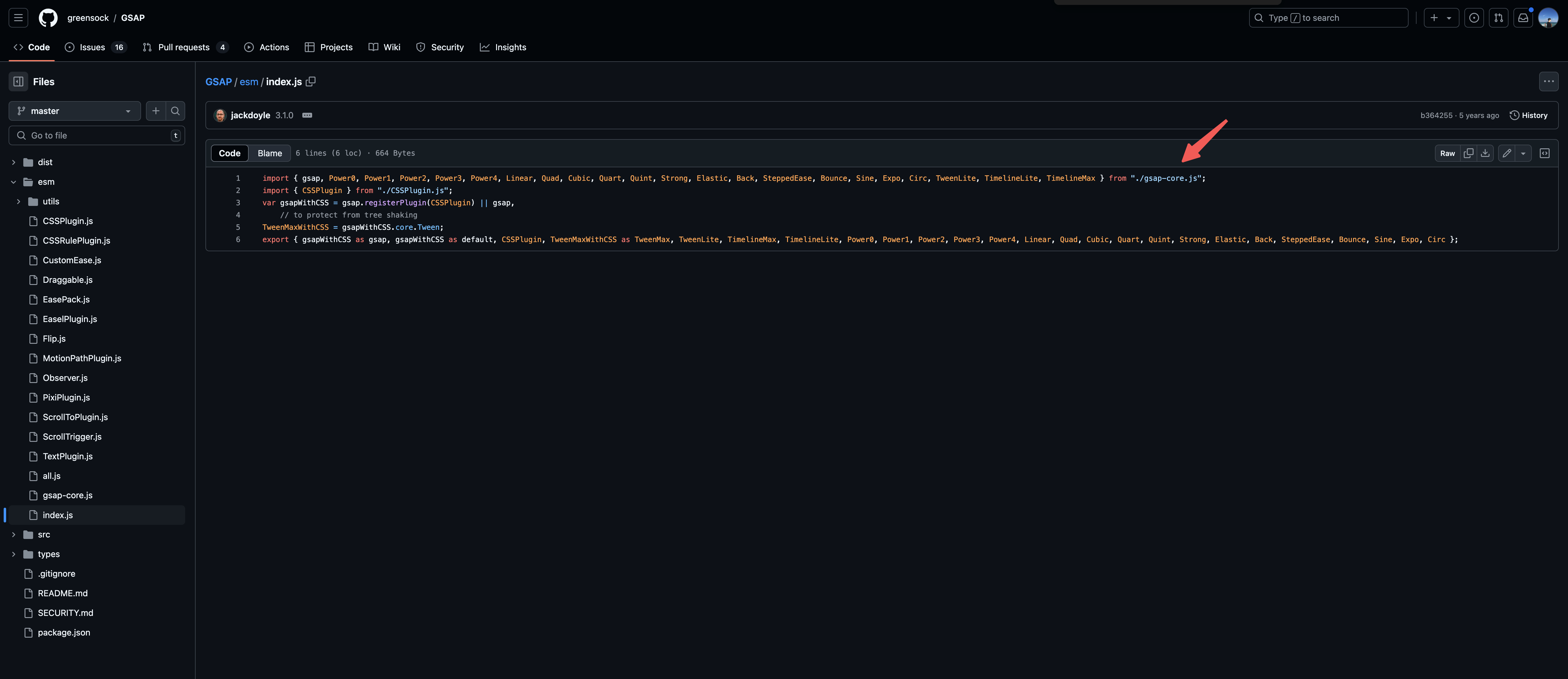Image resolution: width=1568 pixels, height=679 pixels.
Task: Open the global navigation hamburger menu
Action: [x=18, y=18]
